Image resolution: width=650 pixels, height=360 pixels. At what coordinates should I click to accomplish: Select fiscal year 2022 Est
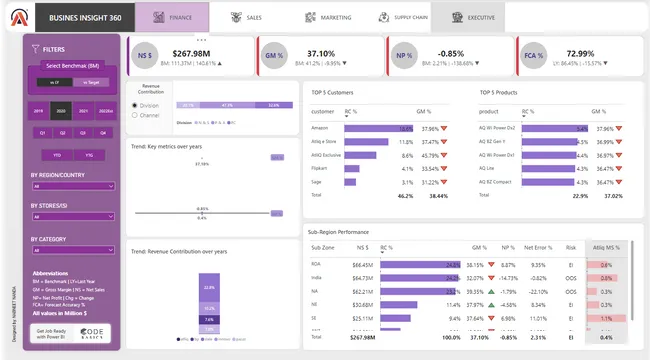[x=106, y=111]
